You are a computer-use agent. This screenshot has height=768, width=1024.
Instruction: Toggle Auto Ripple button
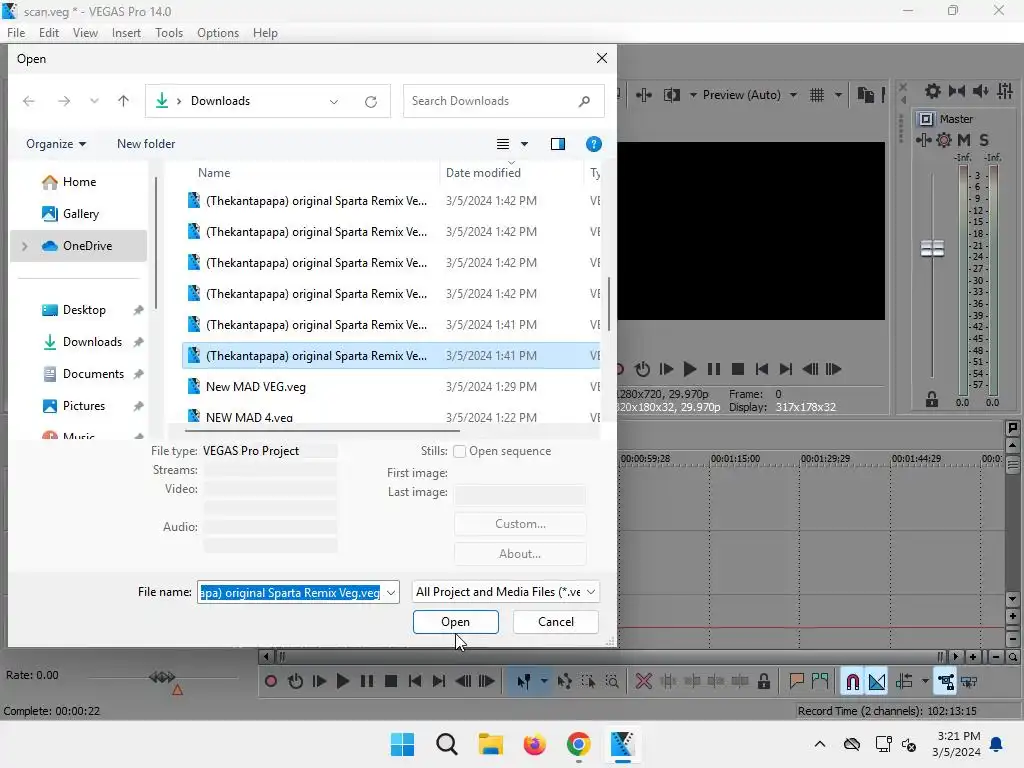coord(904,682)
